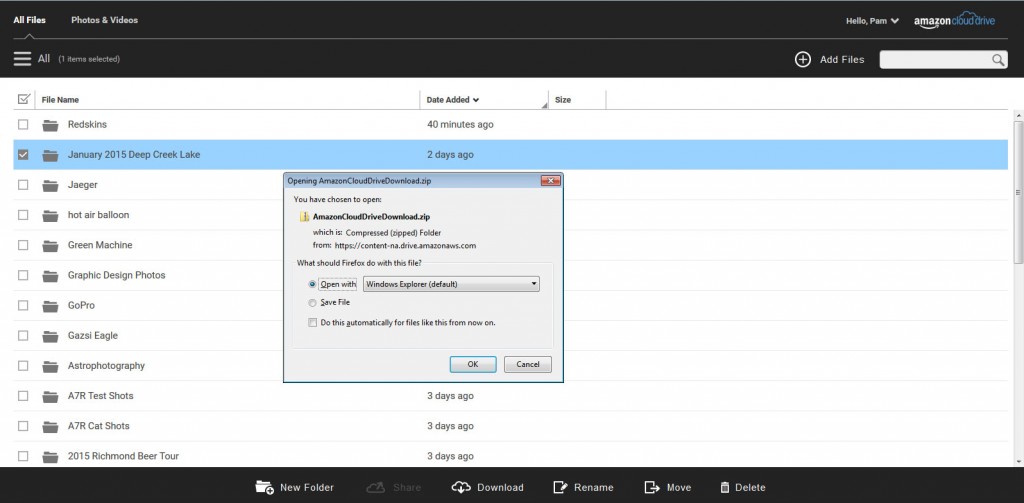1024x503 pixels.
Task: Click the Green Machine folder icon
Action: [x=50, y=246]
